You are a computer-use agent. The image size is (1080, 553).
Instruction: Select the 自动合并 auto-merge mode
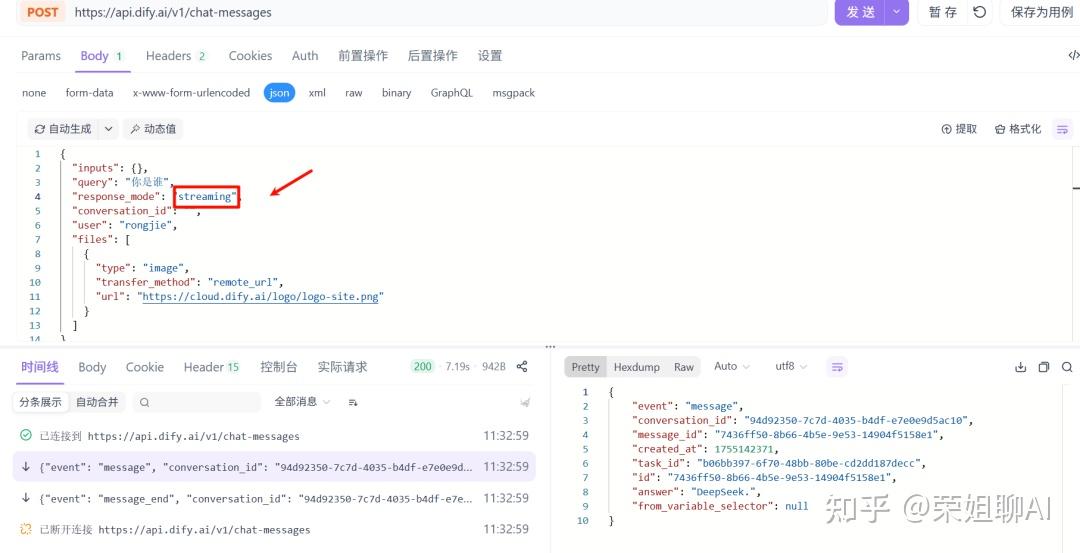96,401
